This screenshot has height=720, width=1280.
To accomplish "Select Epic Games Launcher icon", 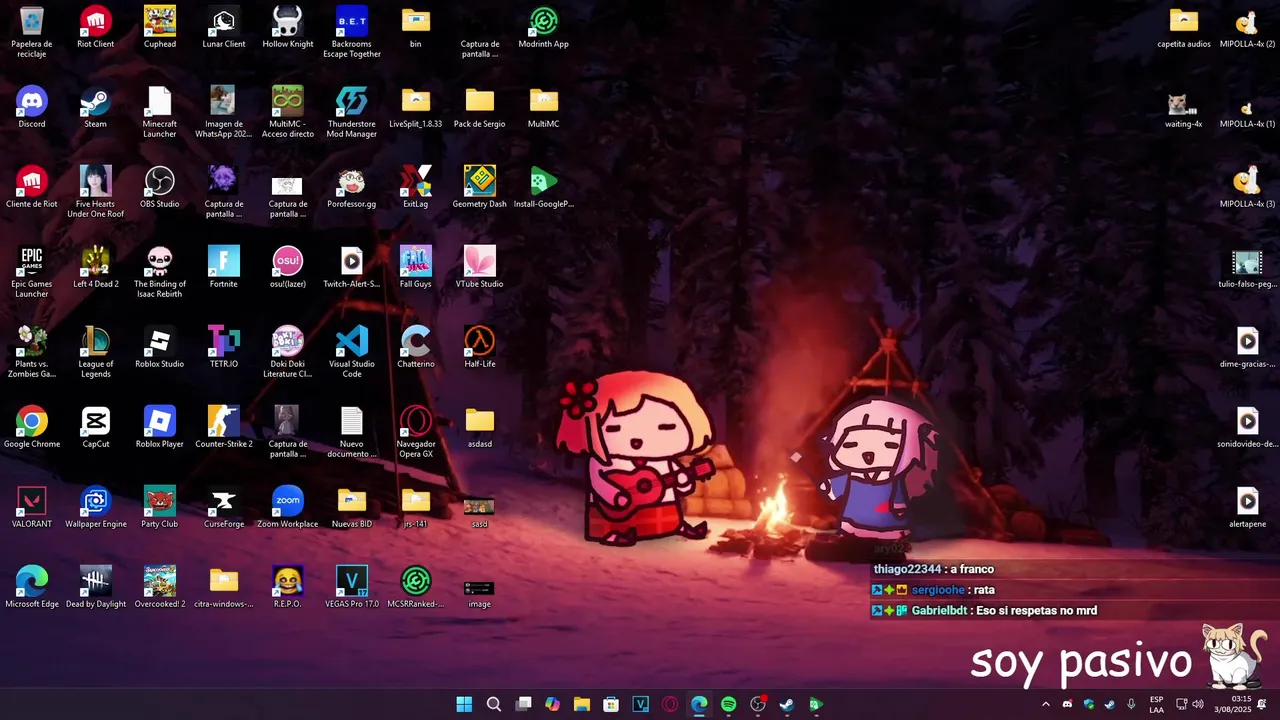I will tap(32, 272).
